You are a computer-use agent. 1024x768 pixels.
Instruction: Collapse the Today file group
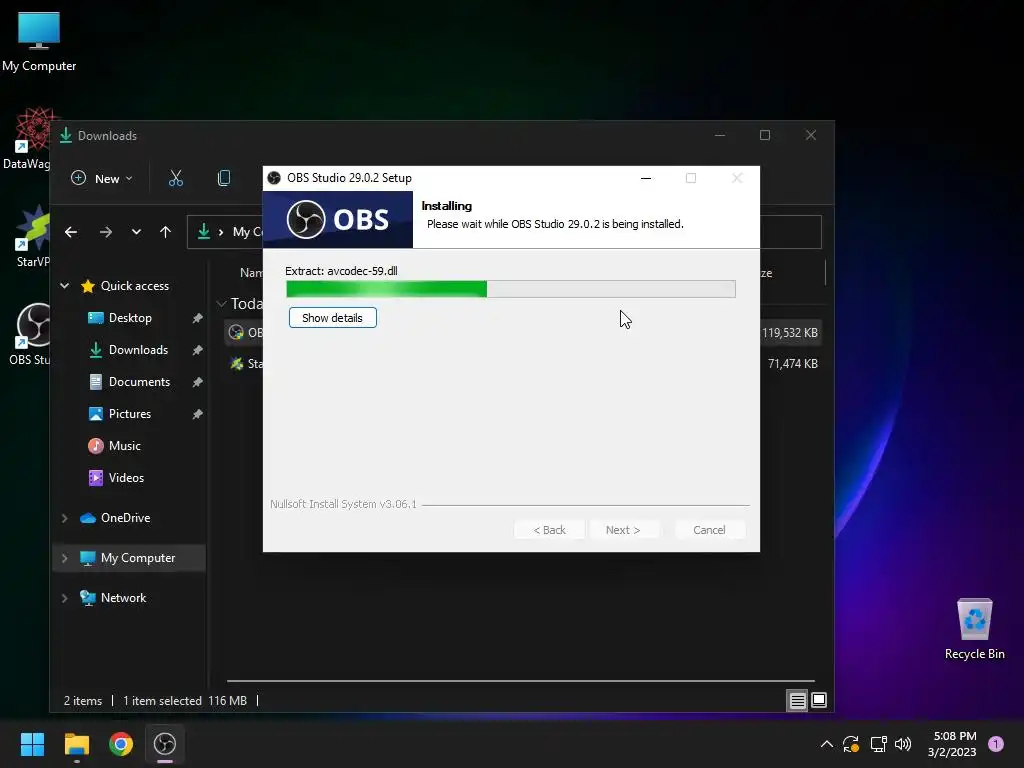point(221,304)
